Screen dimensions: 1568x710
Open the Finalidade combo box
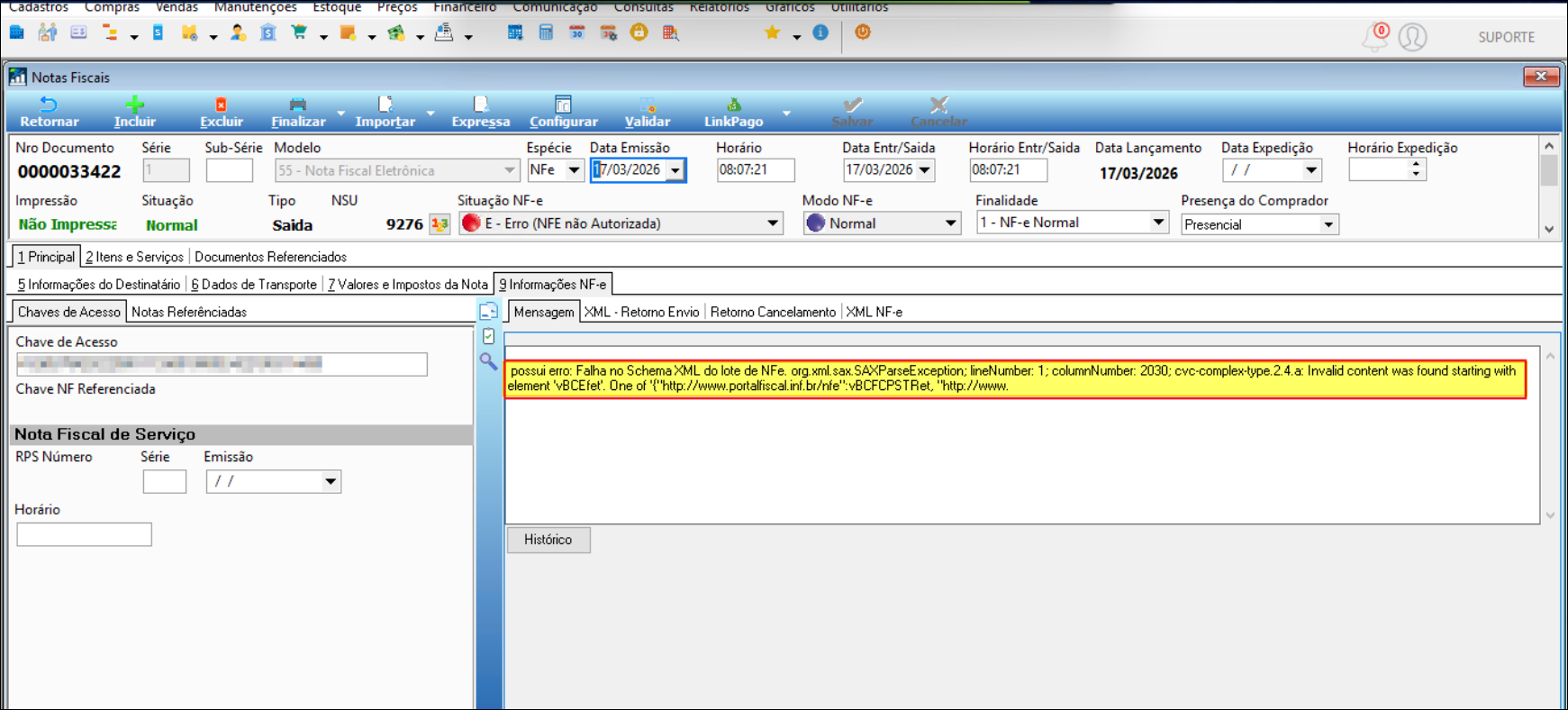coord(1157,223)
